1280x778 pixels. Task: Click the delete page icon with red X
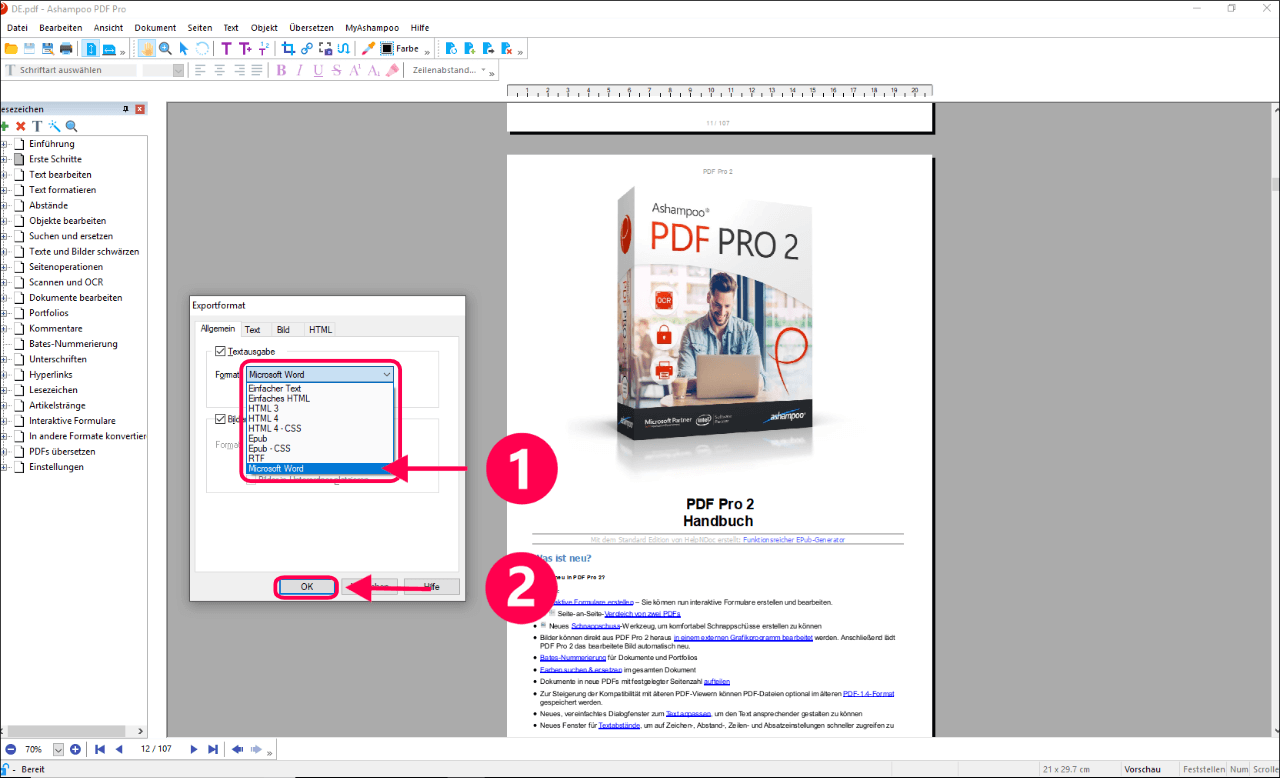coord(507,48)
